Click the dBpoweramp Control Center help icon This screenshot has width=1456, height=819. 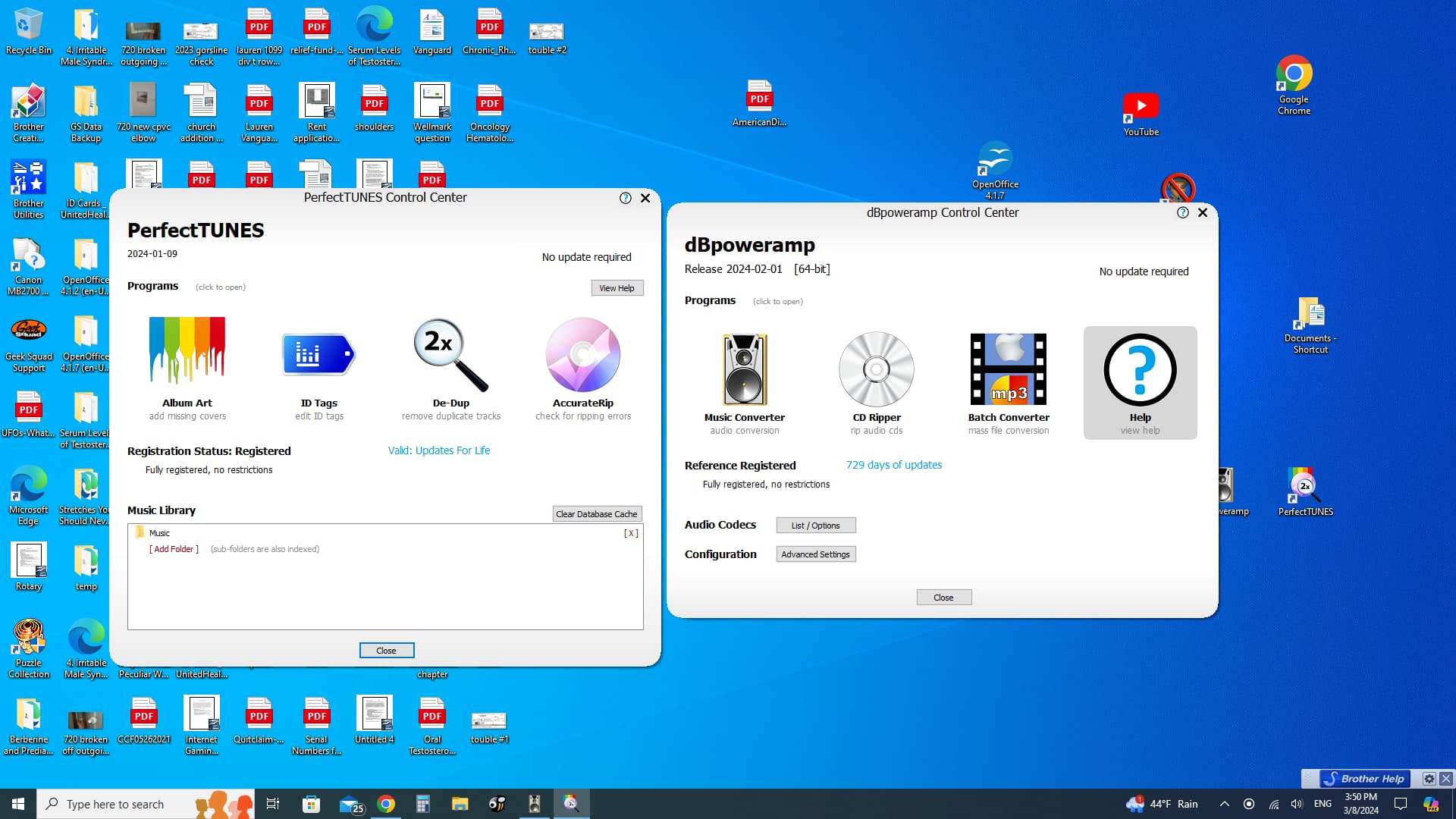(x=1183, y=213)
